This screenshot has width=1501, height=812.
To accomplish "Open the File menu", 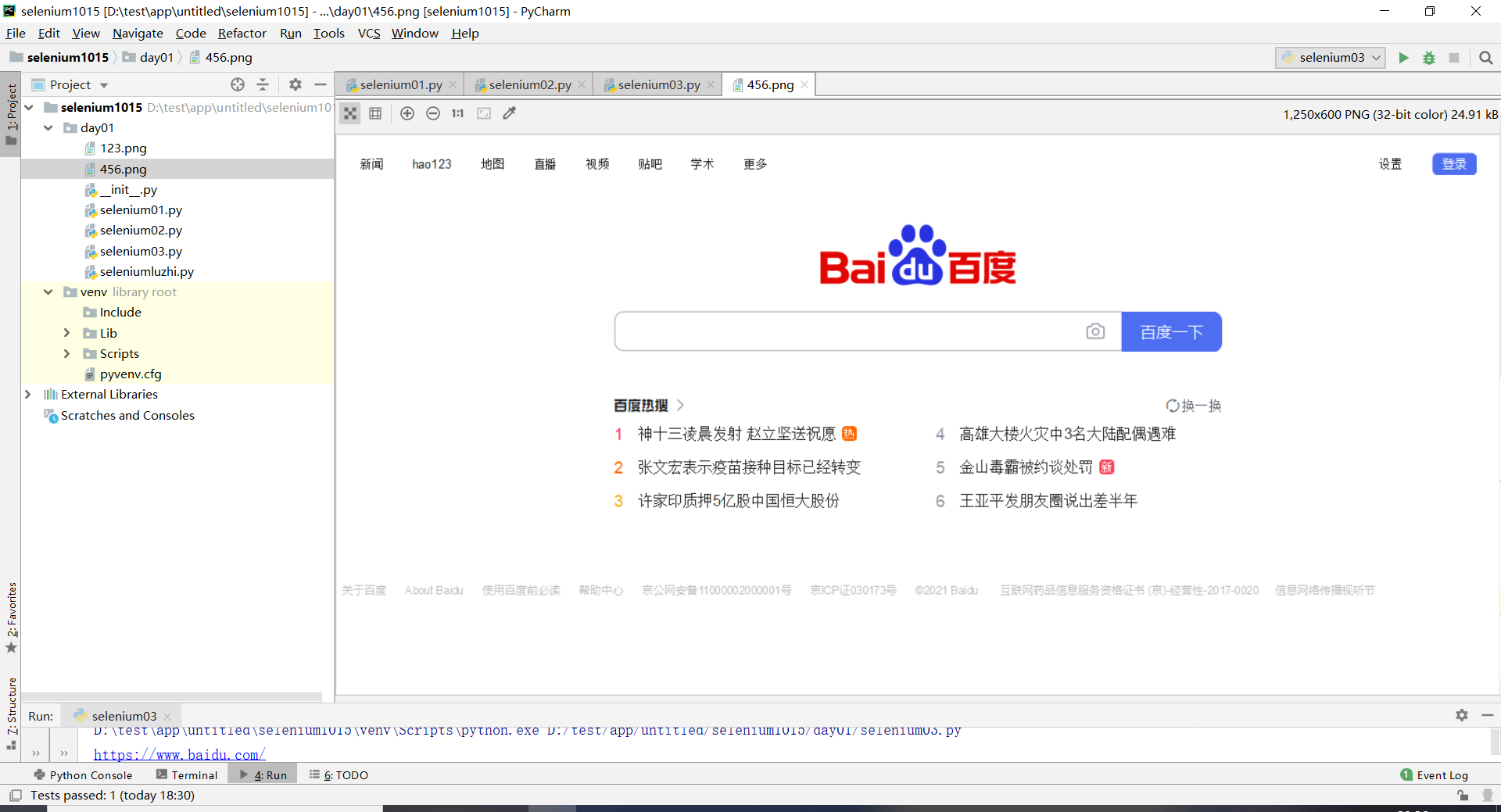I will tap(16, 33).
